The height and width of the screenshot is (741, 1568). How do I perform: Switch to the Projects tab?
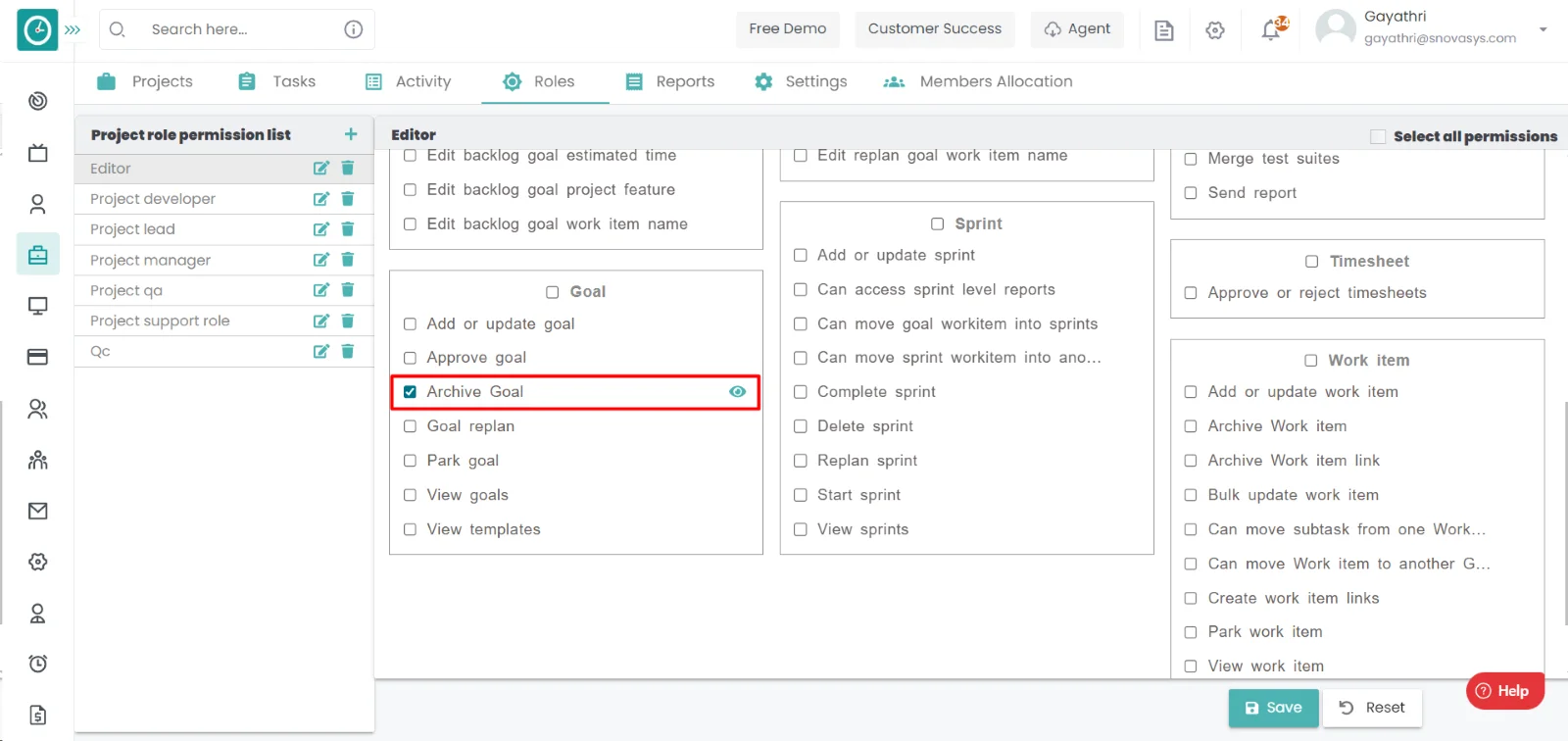pos(145,81)
